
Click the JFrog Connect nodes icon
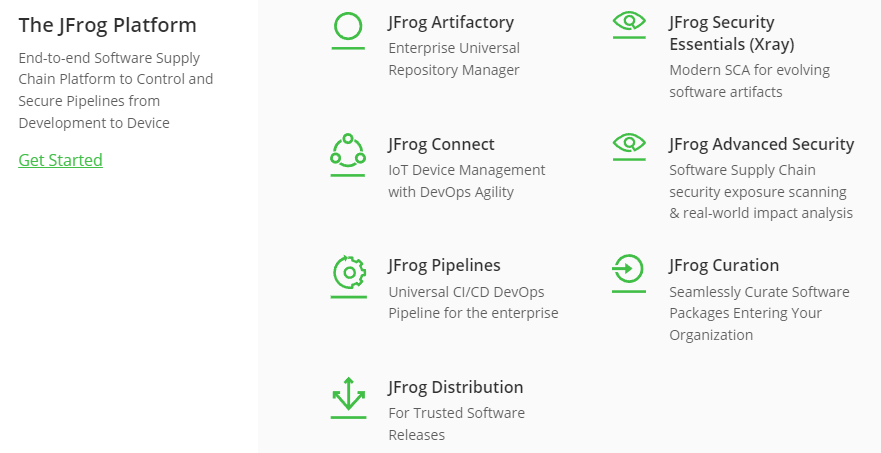point(348,155)
